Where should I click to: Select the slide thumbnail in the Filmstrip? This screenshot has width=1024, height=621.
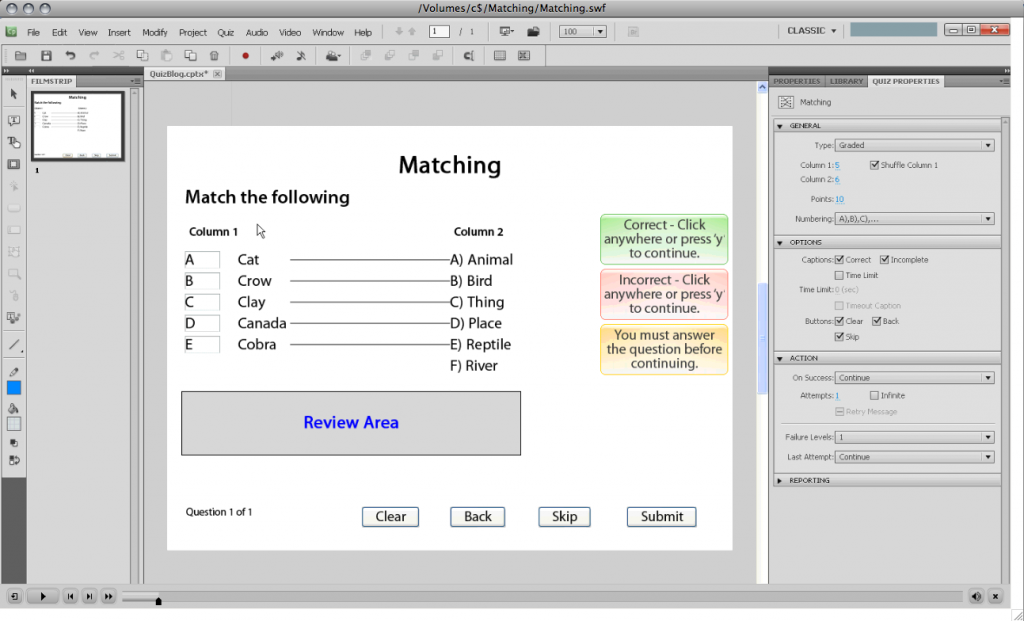coord(75,125)
